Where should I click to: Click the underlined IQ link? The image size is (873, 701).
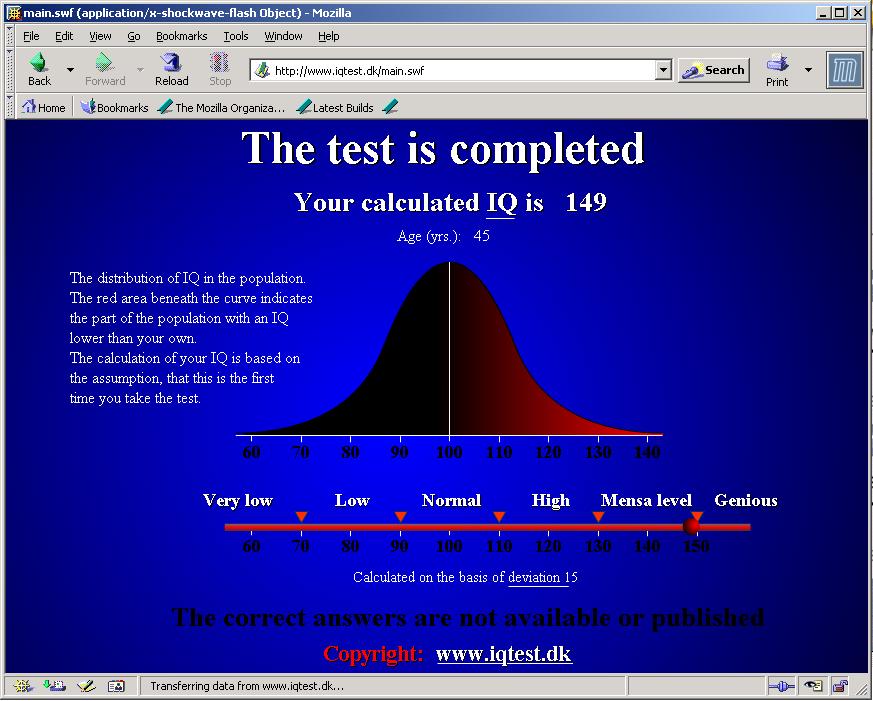click(501, 203)
